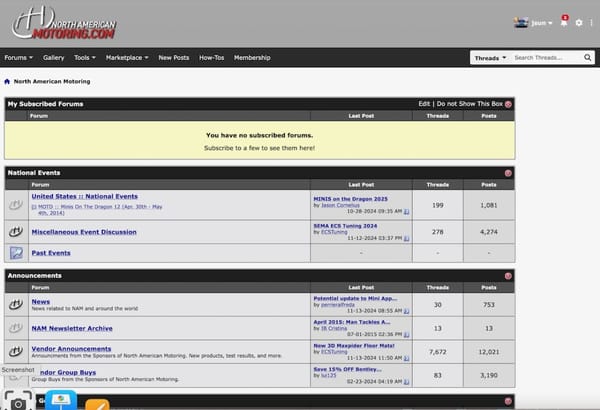Expand the Tools dropdown menu
Screen dimensions: 600x410
point(85,58)
